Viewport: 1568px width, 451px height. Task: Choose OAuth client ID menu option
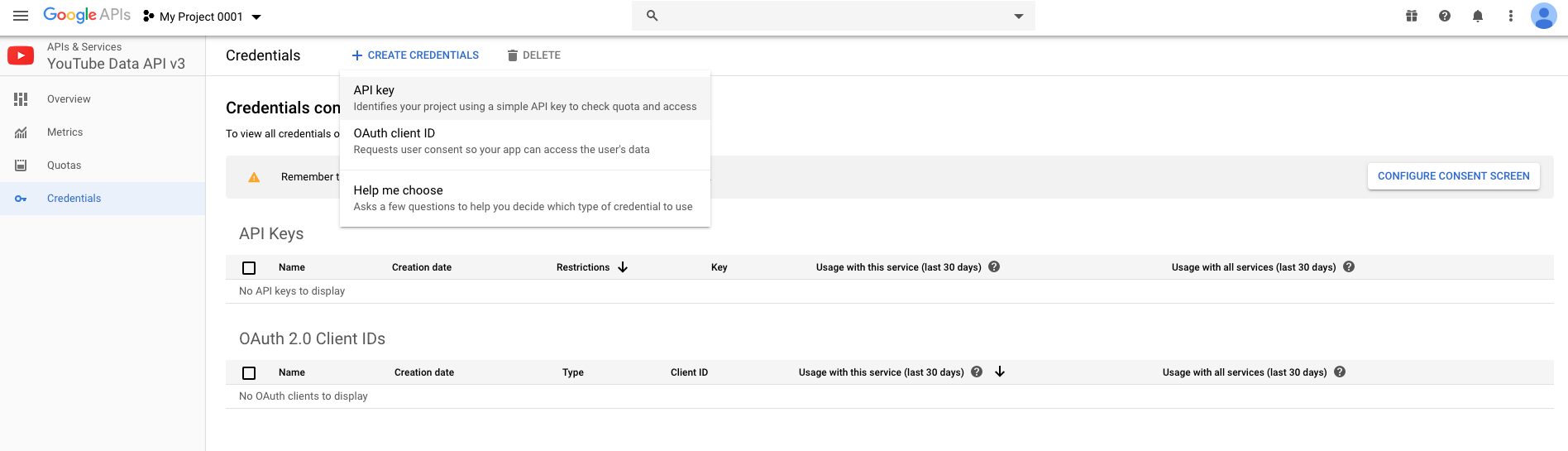pyautogui.click(x=524, y=141)
